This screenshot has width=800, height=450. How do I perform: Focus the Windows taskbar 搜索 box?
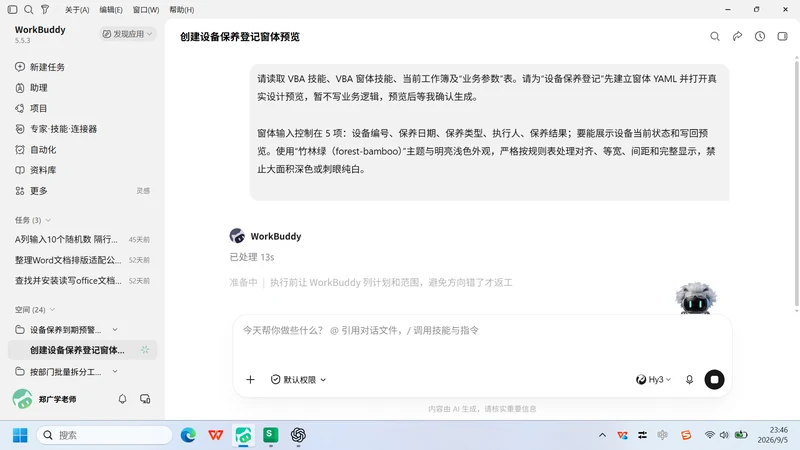click(104, 435)
